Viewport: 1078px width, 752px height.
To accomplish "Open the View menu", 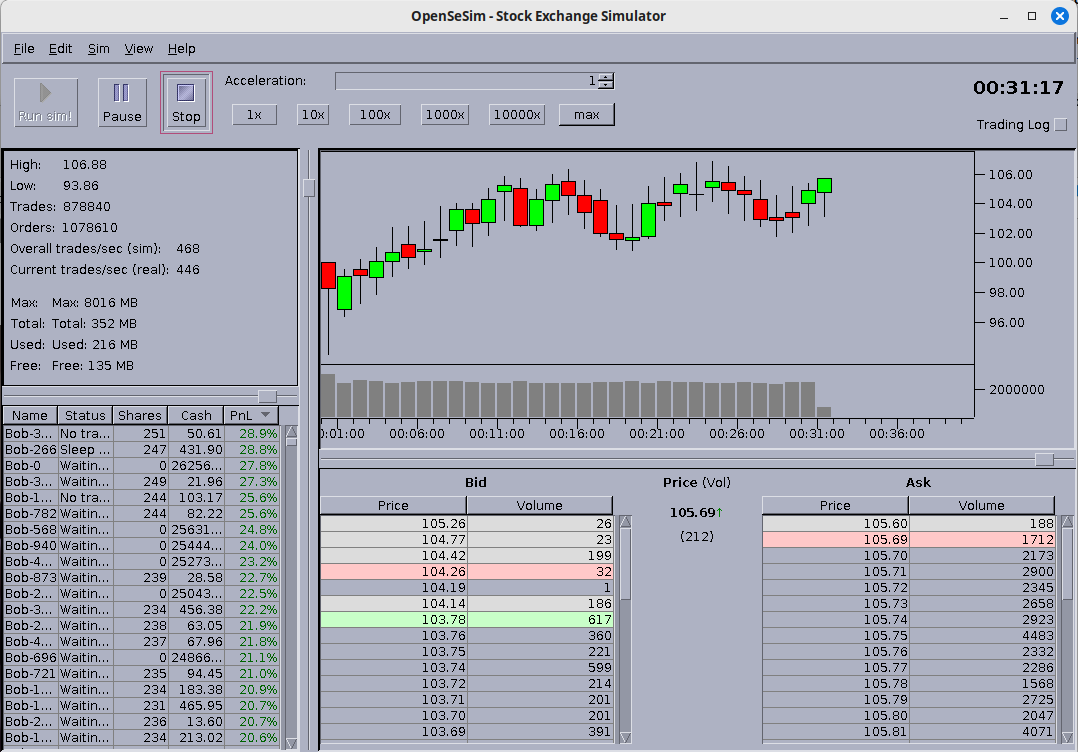I will 139,48.
